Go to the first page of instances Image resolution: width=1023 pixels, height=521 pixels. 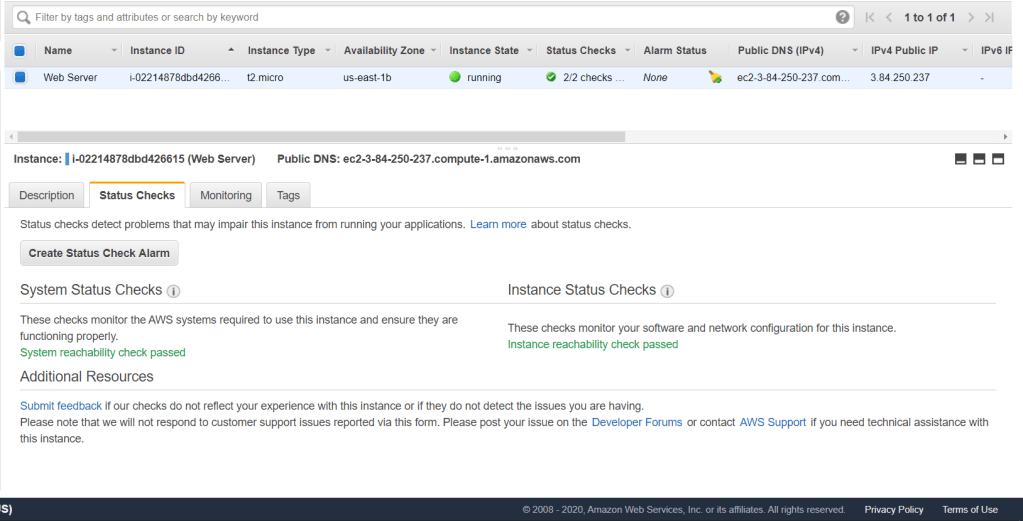(x=870, y=17)
